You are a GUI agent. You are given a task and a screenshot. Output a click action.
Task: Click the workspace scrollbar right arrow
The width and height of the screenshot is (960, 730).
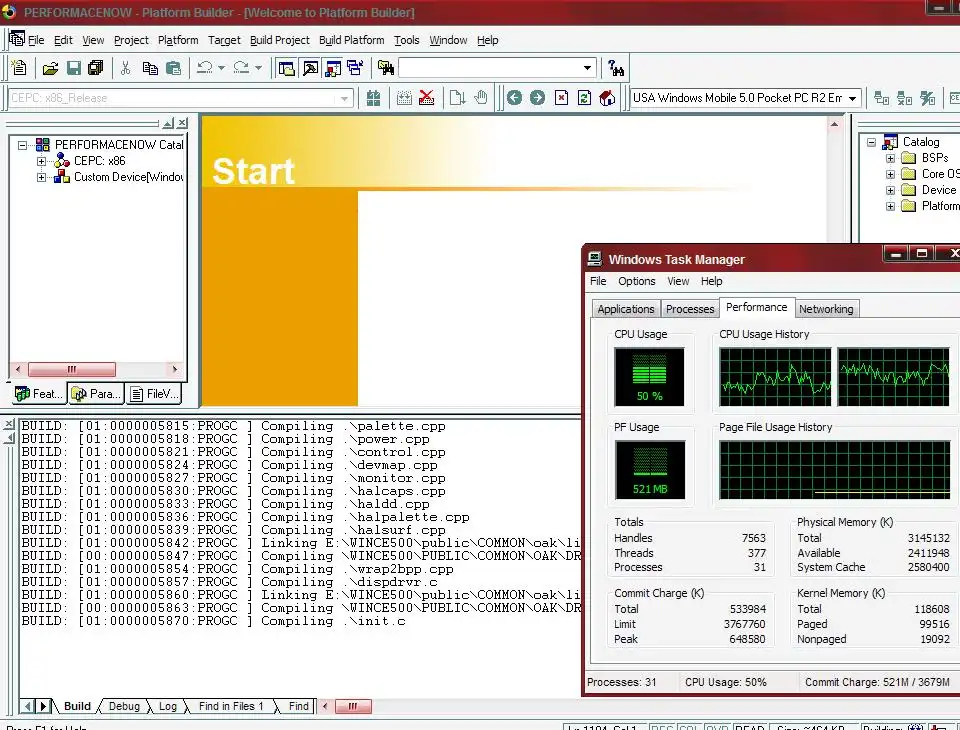coord(175,369)
